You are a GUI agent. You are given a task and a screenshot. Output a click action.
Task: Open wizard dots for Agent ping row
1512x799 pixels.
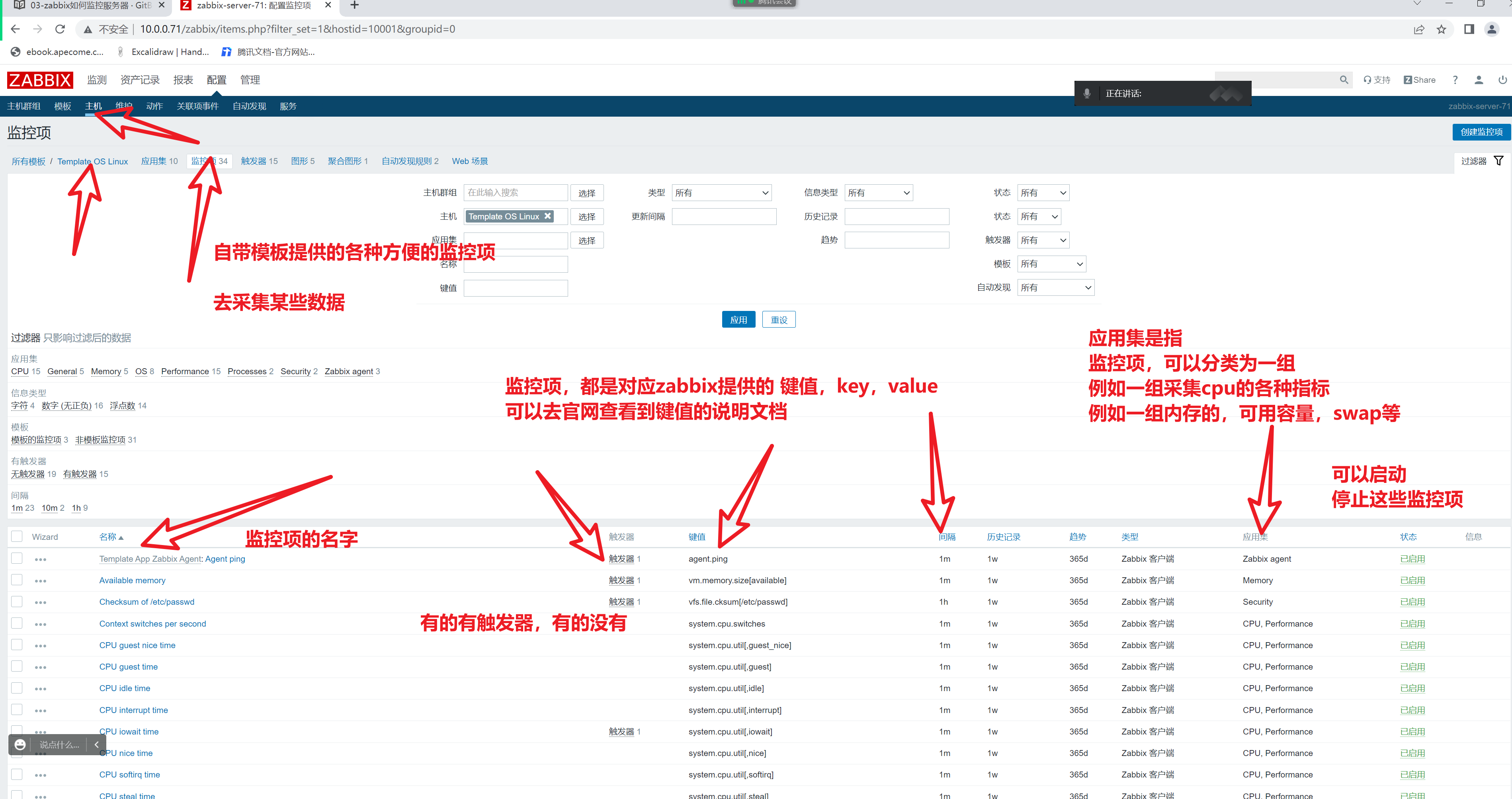pyautogui.click(x=40, y=559)
